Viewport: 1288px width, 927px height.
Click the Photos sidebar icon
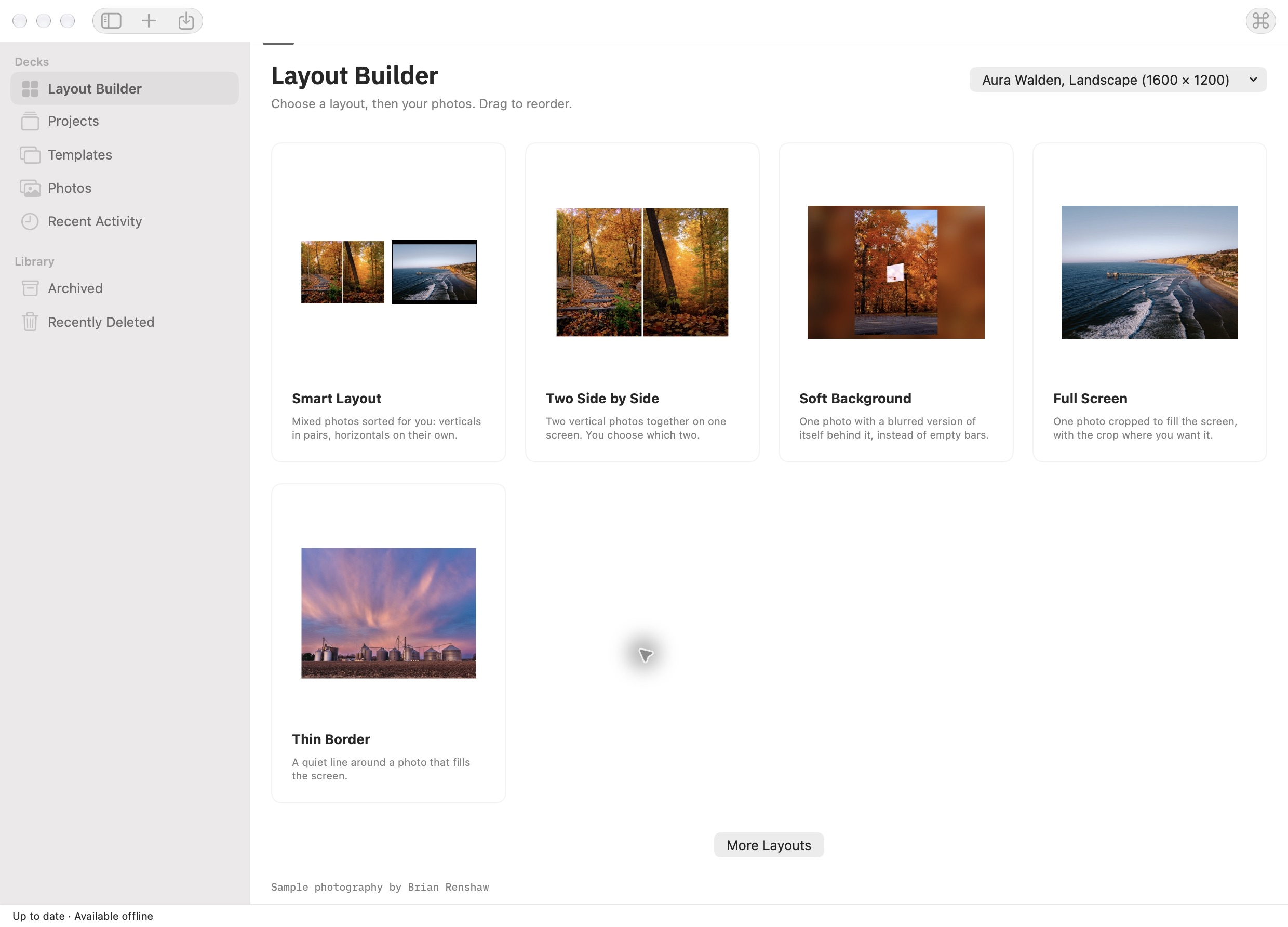30,188
